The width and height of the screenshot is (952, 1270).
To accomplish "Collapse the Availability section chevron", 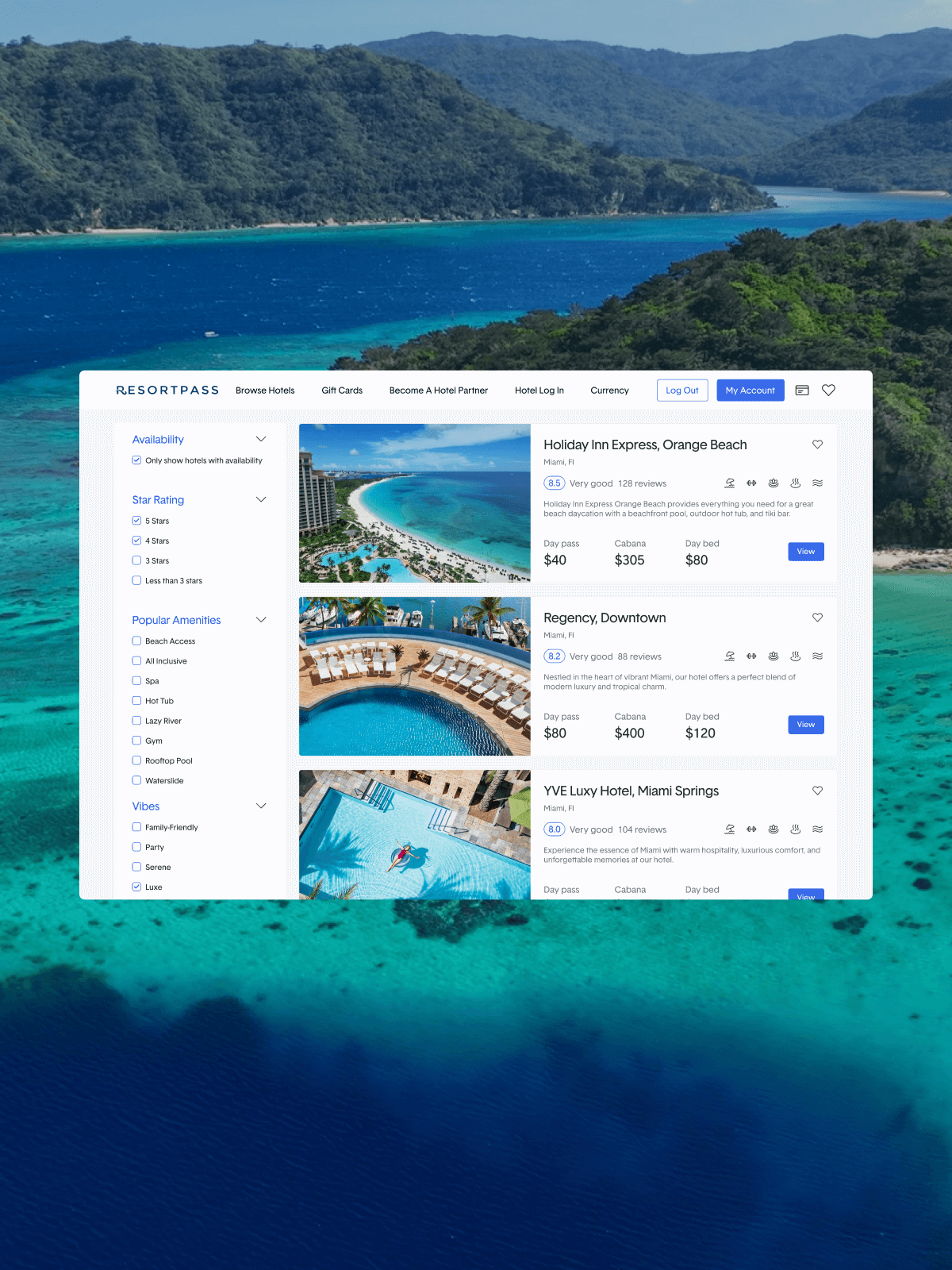I will [261, 439].
